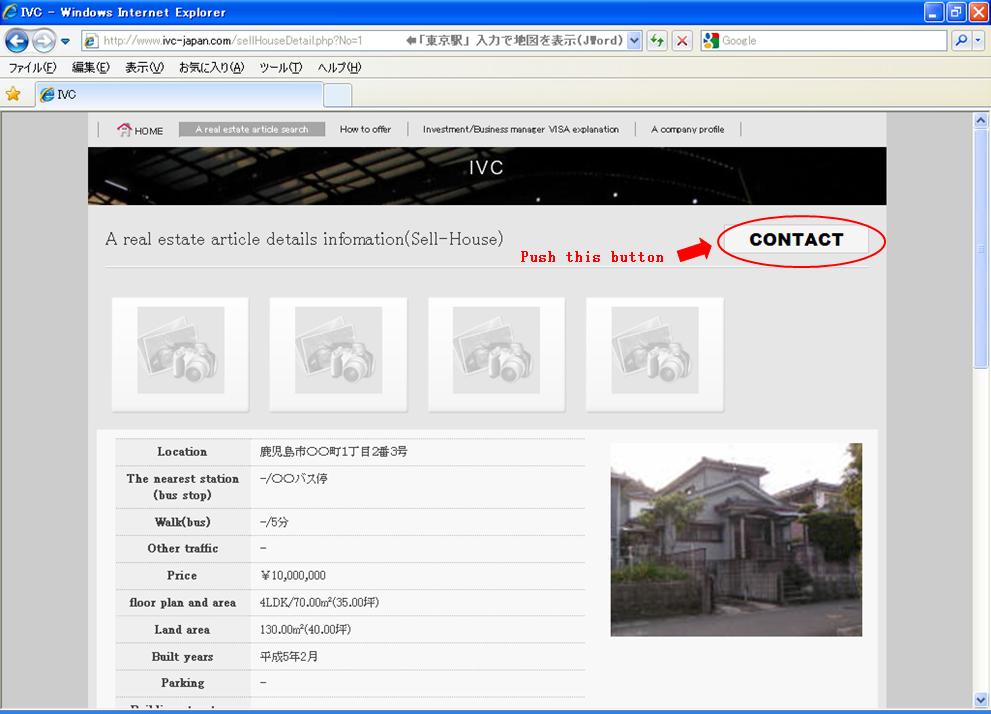991x714 pixels.
Task: Click the Favorites star icon
Action: [x=13, y=94]
